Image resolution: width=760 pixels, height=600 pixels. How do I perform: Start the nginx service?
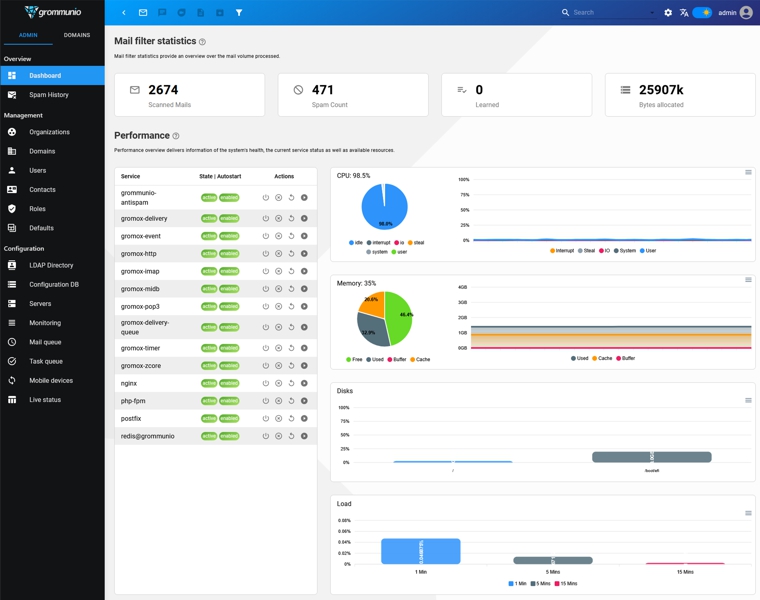coord(305,383)
